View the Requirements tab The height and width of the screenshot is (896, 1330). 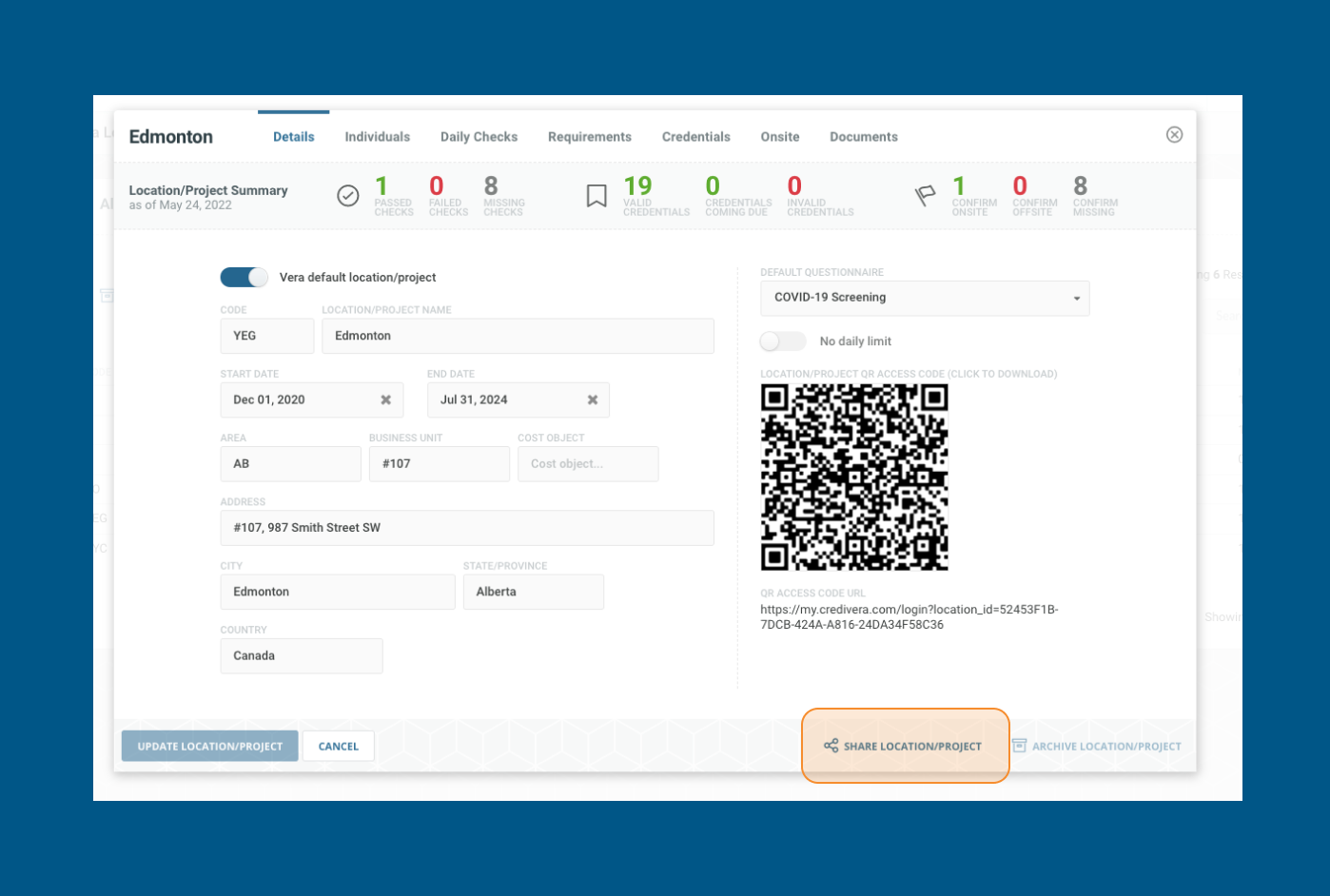tap(590, 136)
